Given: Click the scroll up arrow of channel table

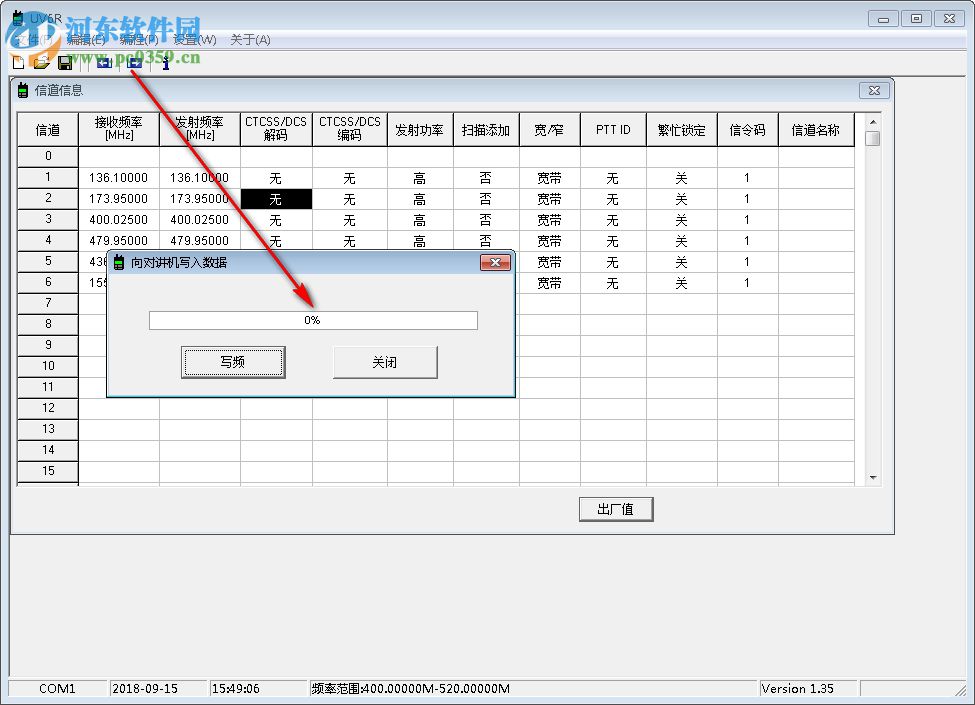Looking at the screenshot, I should 873,122.
